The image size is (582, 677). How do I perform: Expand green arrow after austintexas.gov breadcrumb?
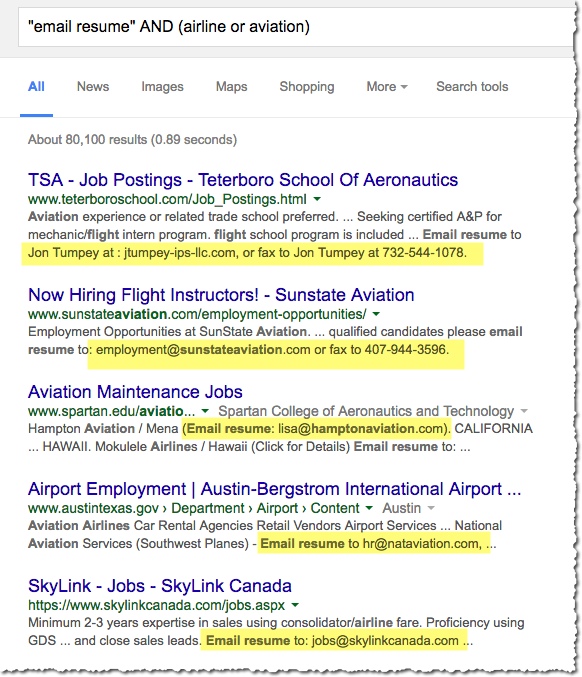pos(369,508)
